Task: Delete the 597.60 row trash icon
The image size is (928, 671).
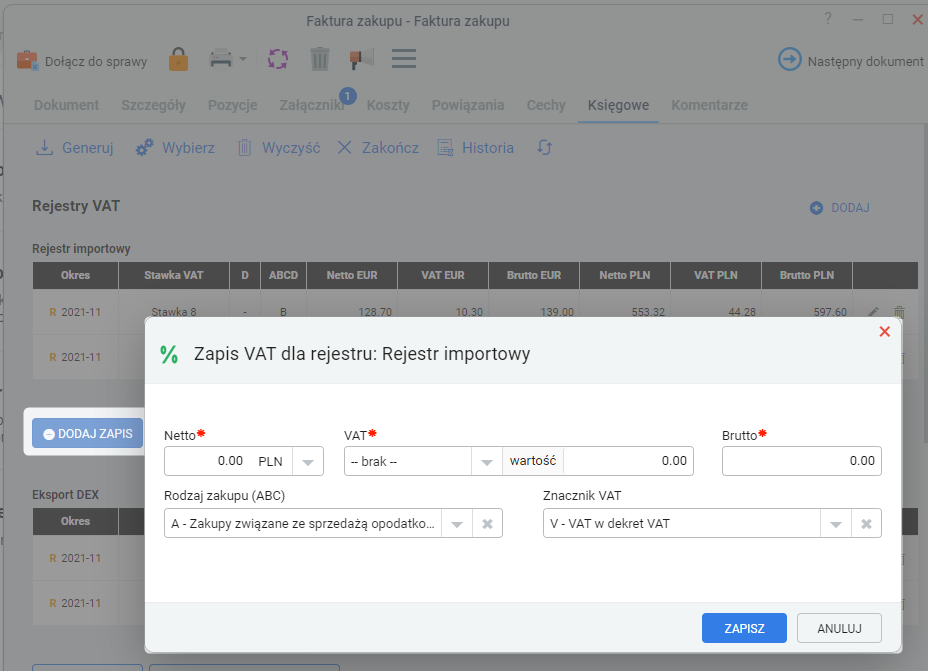Action: click(899, 312)
